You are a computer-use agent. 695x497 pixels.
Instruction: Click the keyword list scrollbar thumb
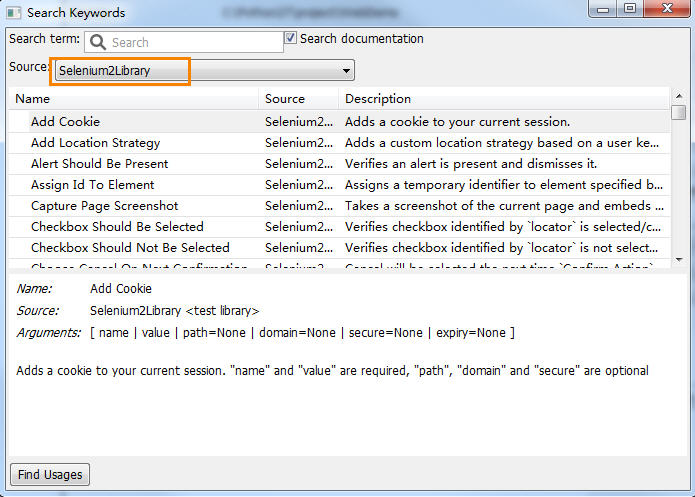click(679, 112)
